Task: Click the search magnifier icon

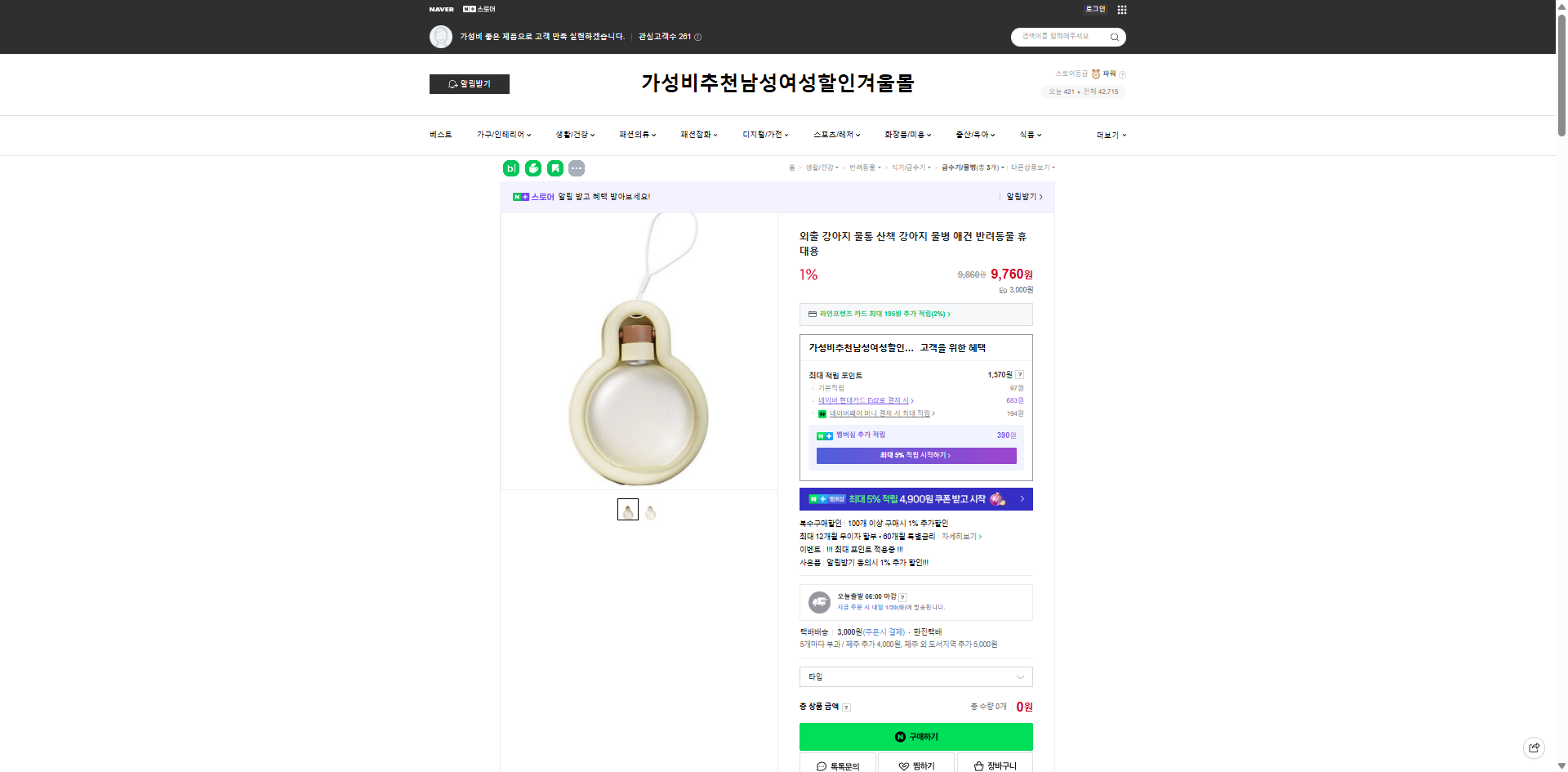Action: pyautogui.click(x=1113, y=37)
